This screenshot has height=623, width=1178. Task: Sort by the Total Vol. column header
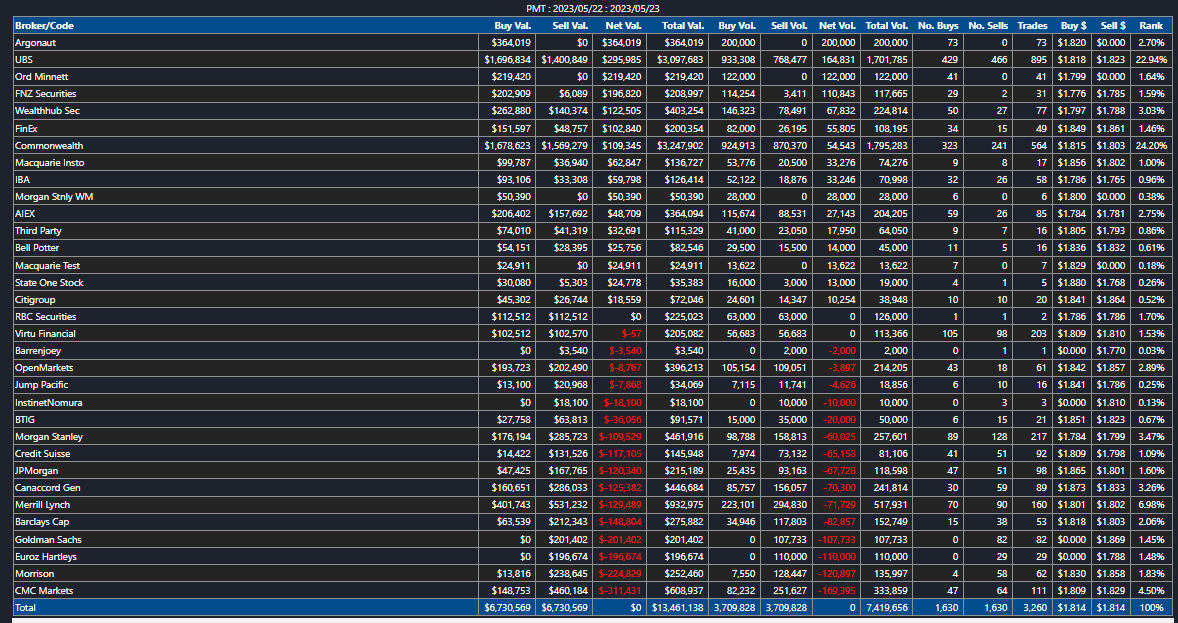[x=887, y=26]
